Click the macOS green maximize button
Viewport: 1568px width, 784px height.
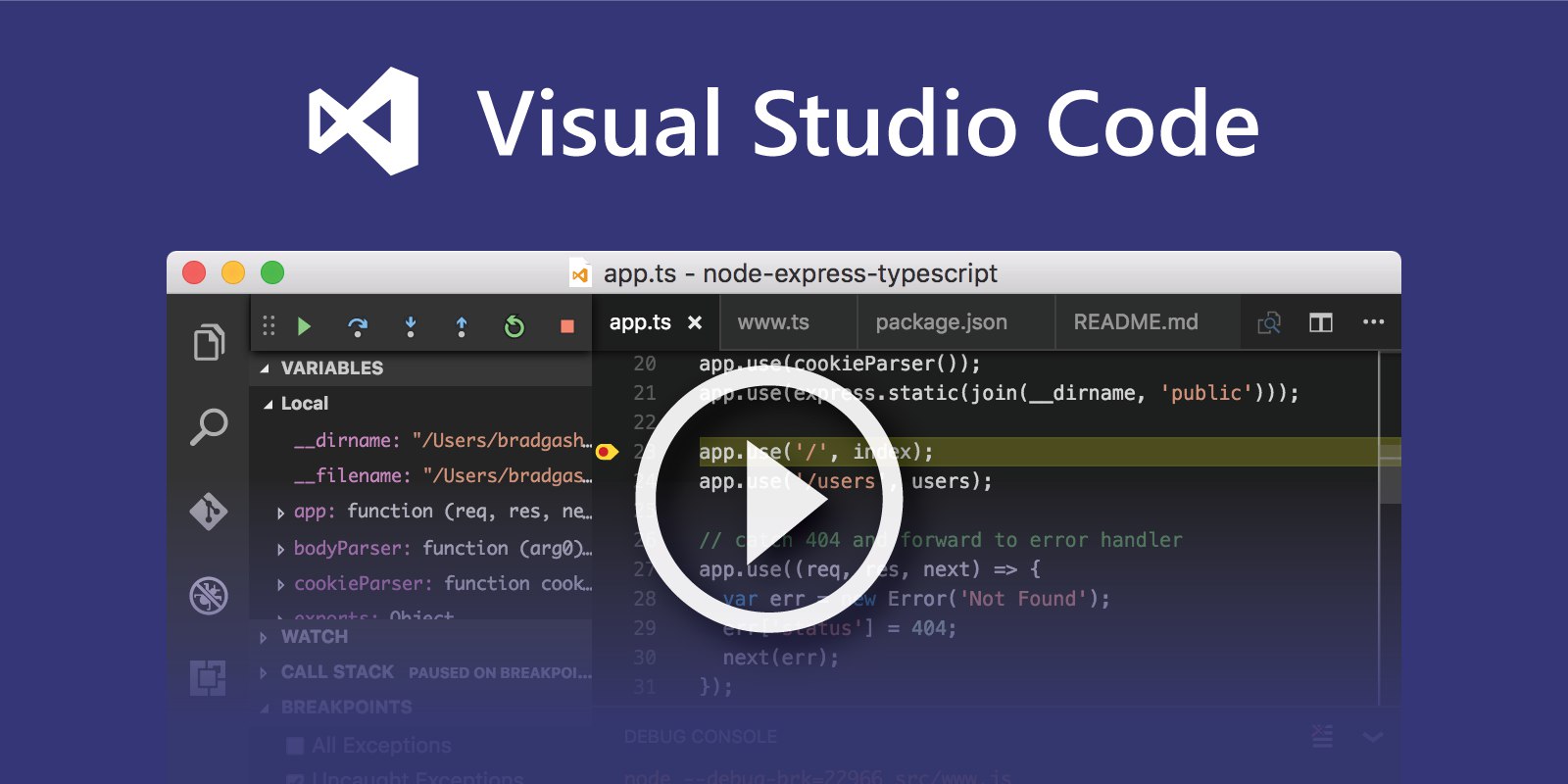click(x=272, y=272)
